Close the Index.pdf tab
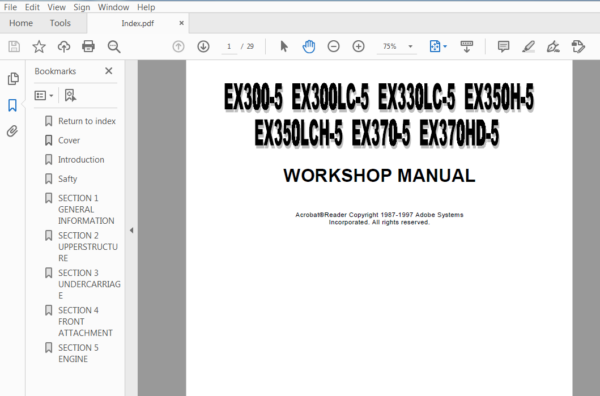The width and height of the screenshot is (600, 396). pos(181,23)
